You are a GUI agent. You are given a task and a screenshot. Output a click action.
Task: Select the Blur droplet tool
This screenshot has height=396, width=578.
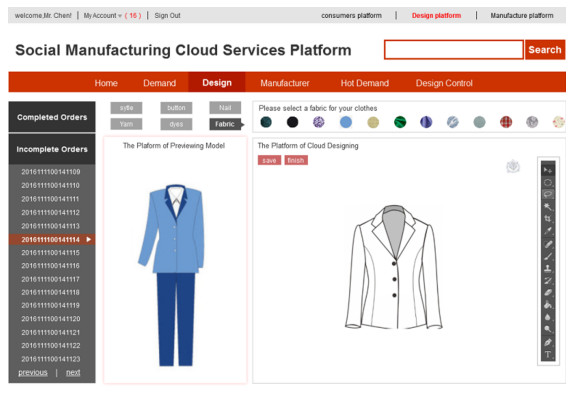[x=548, y=317]
